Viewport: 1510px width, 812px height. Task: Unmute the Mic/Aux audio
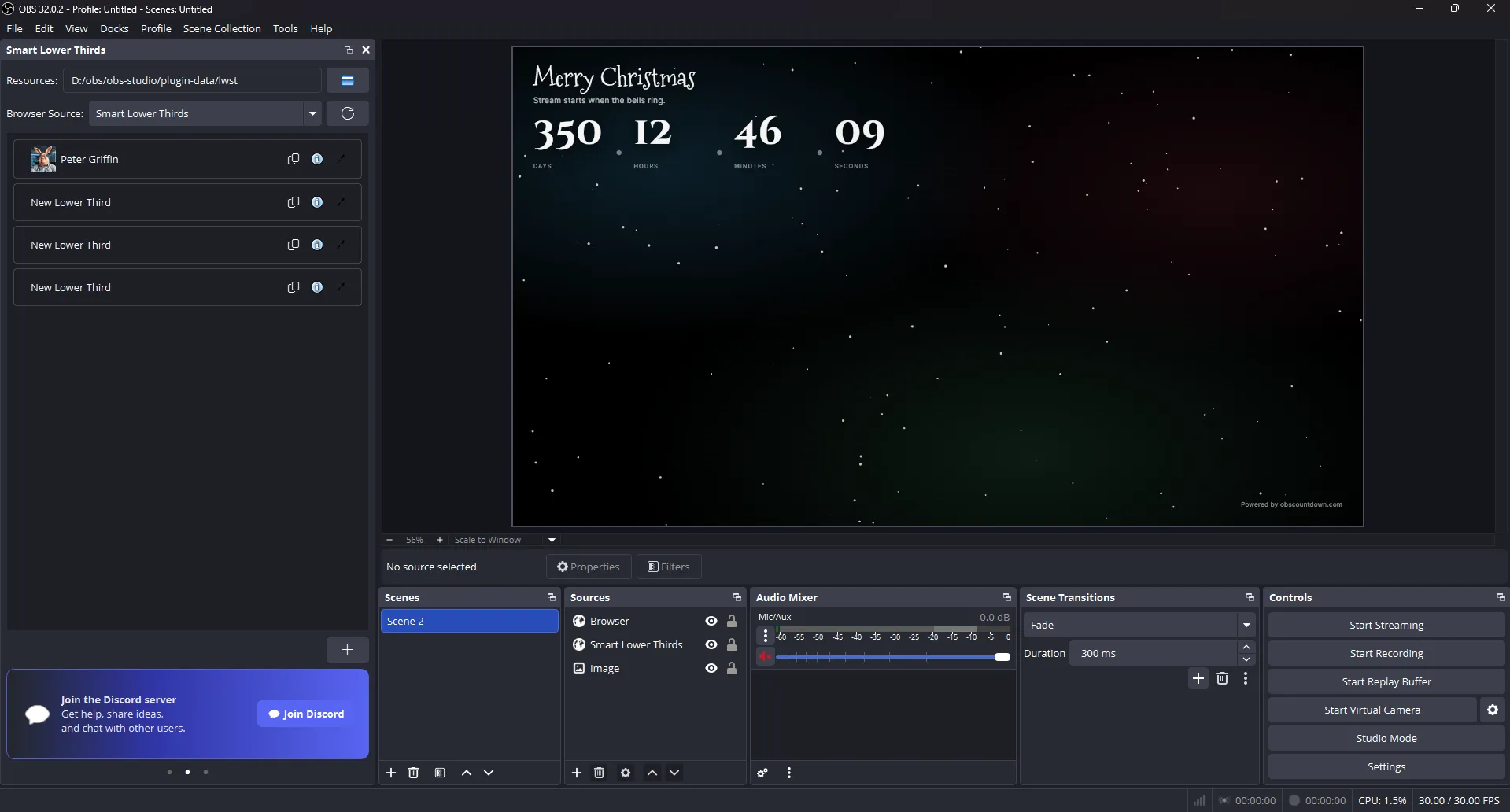click(x=764, y=656)
